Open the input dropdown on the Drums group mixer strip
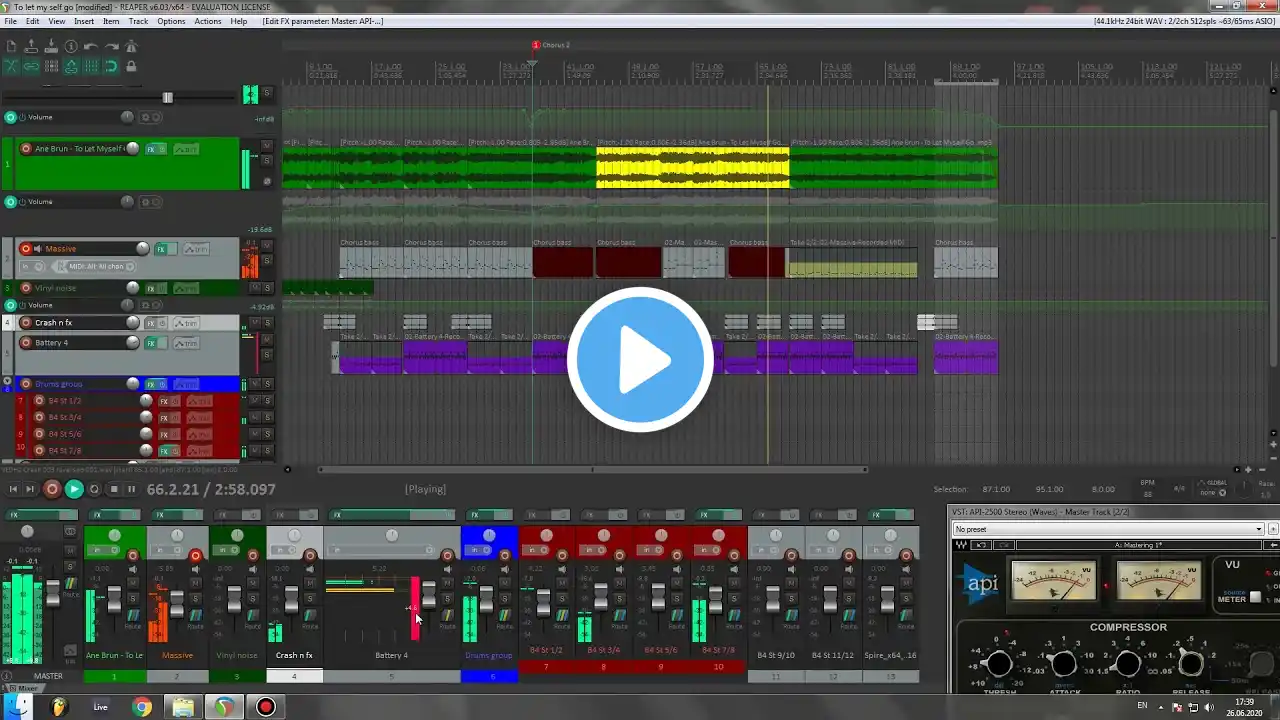The width and height of the screenshot is (1280, 720). [x=480, y=552]
